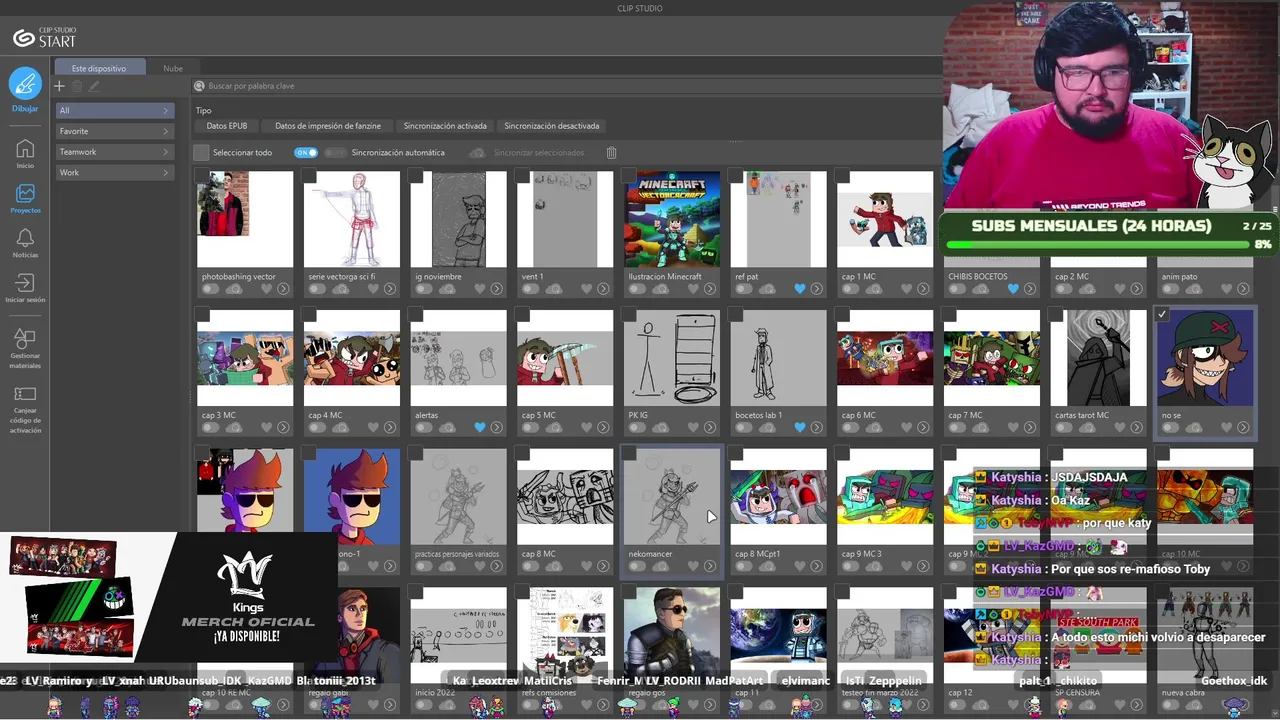The image size is (1280, 720).
Task: Open details arrow for 'cap 7 MC'
Action: pos(1029,428)
